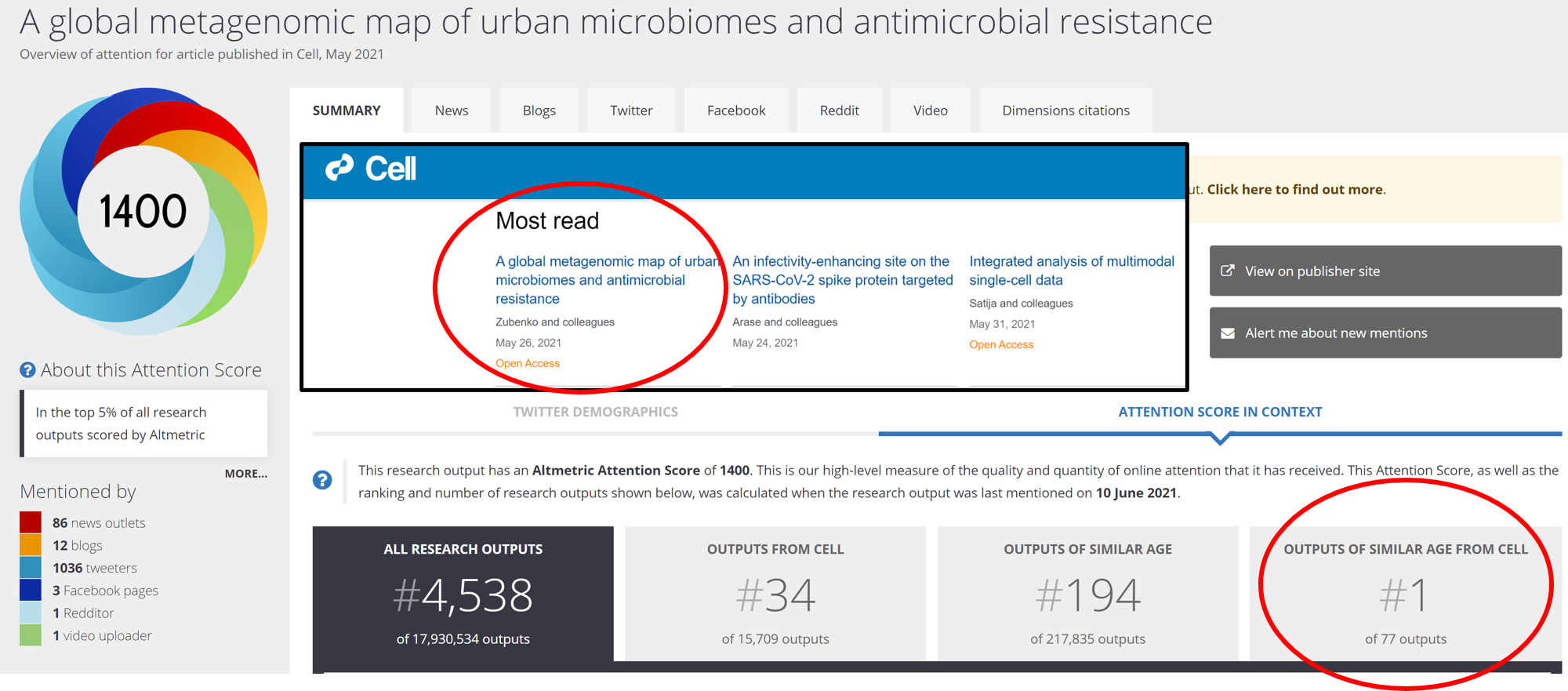Select Attention Score in Context tab
Viewport: 1568px width, 691px height.
click(1220, 412)
